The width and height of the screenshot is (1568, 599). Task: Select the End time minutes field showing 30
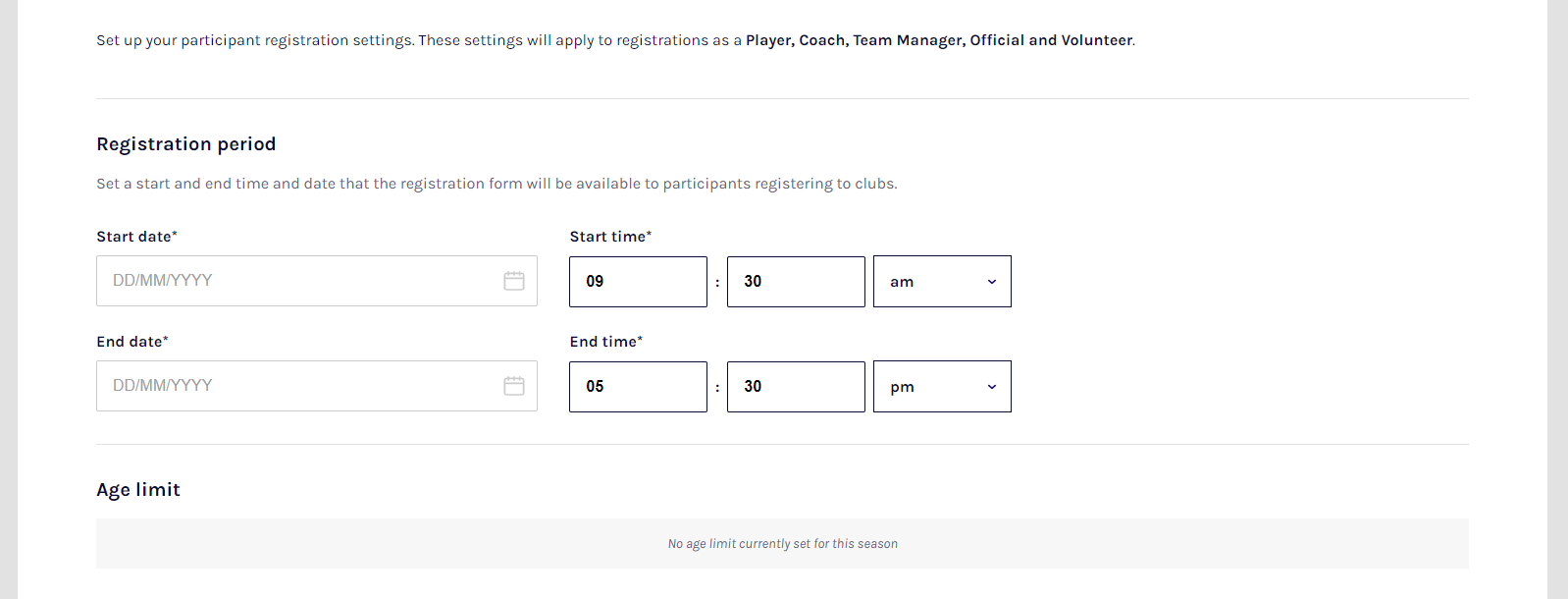point(796,387)
